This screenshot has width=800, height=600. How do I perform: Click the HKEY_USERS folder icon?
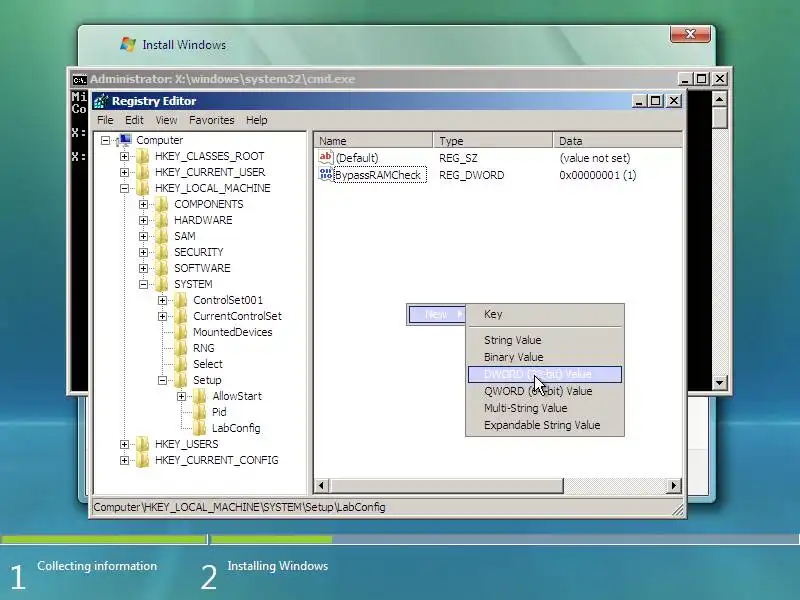(x=143, y=444)
